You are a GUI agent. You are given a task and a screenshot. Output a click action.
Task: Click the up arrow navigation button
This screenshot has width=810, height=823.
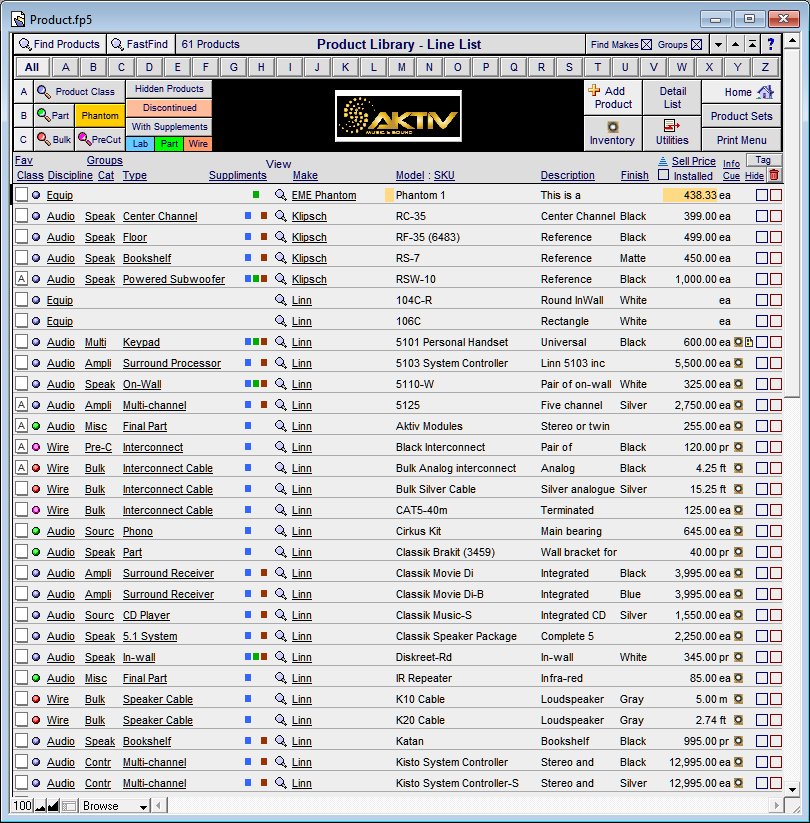click(x=735, y=45)
